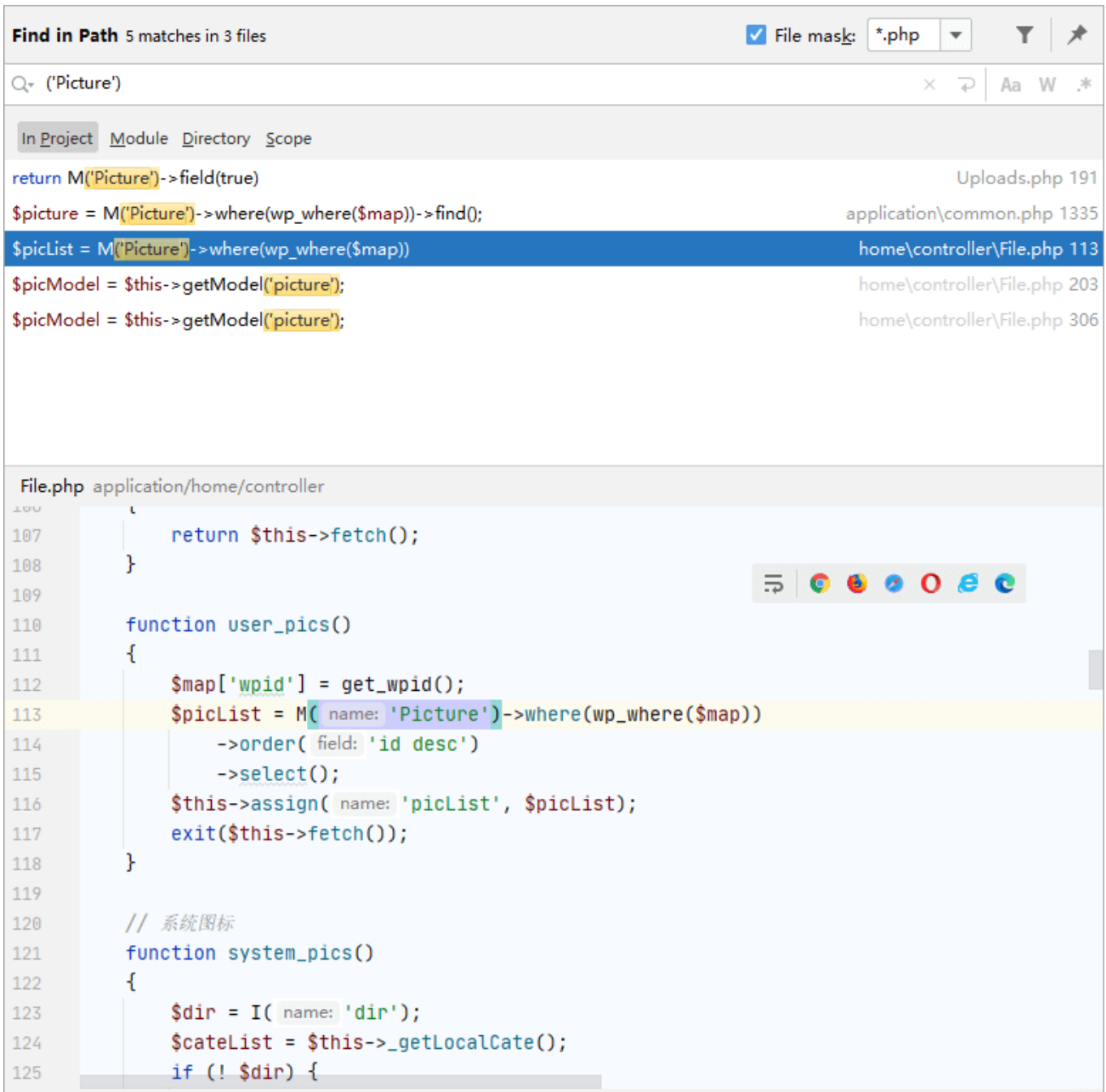The height and width of the screenshot is (1092, 1106).
Task: Switch to the Directory scope tab
Action: 216,139
